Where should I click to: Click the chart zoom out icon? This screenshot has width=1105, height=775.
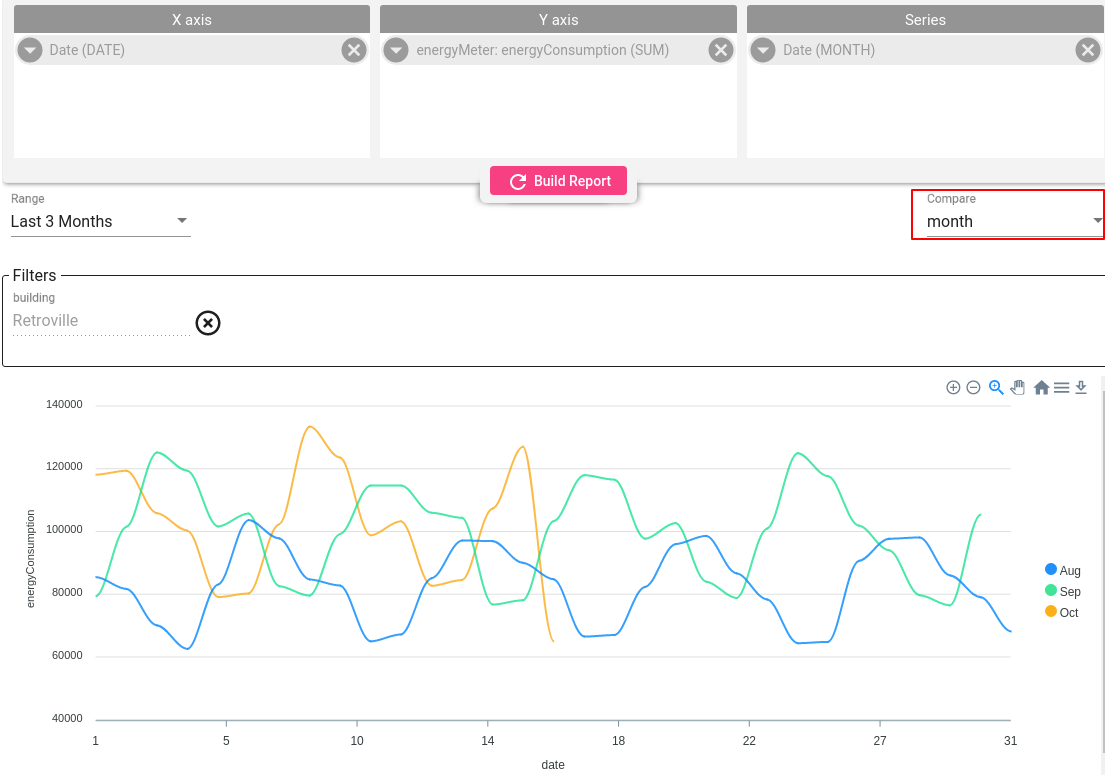[973, 388]
